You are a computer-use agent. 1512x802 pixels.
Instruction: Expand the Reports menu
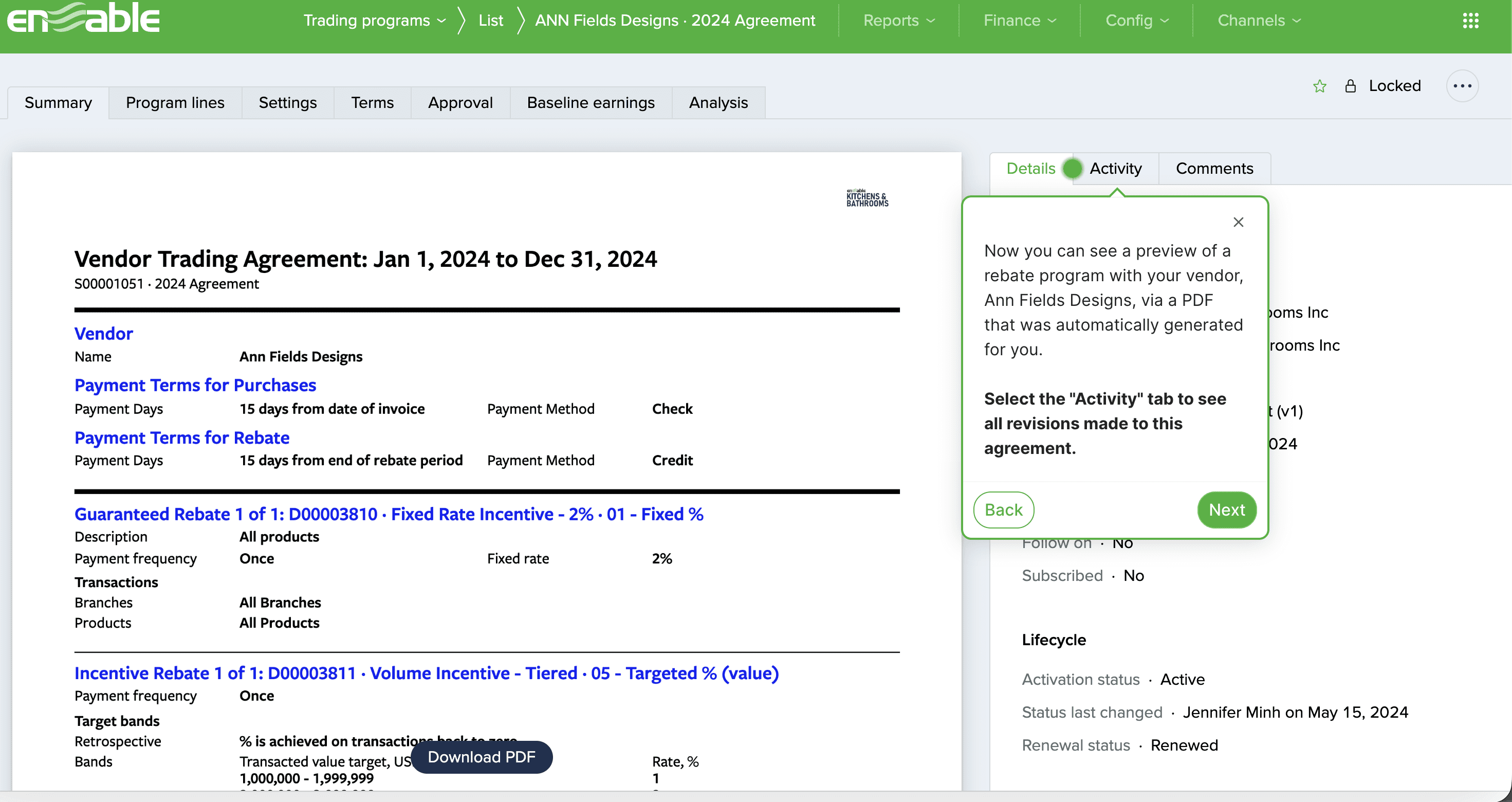click(899, 21)
